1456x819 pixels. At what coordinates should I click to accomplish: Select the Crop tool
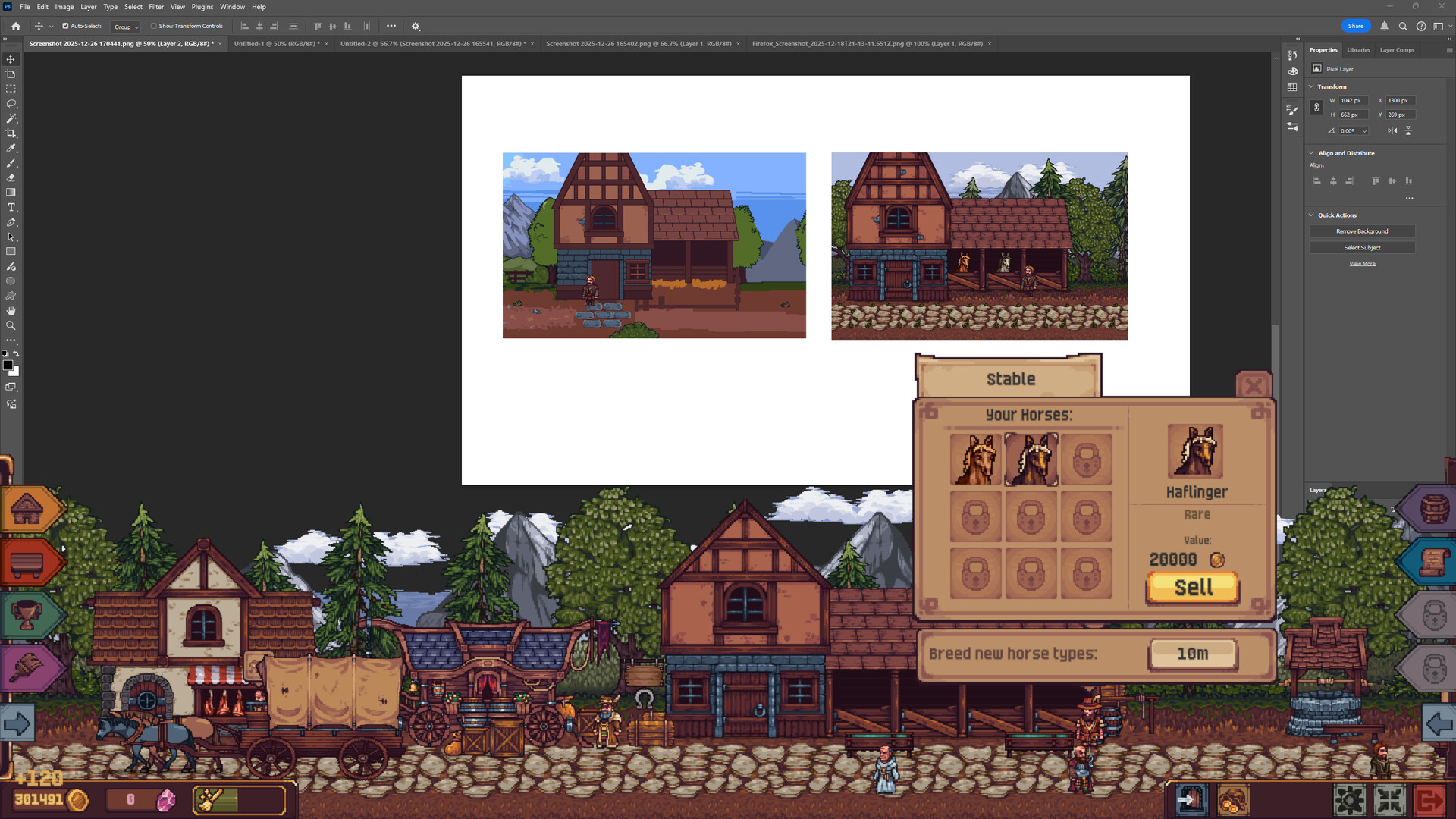pyautogui.click(x=11, y=133)
